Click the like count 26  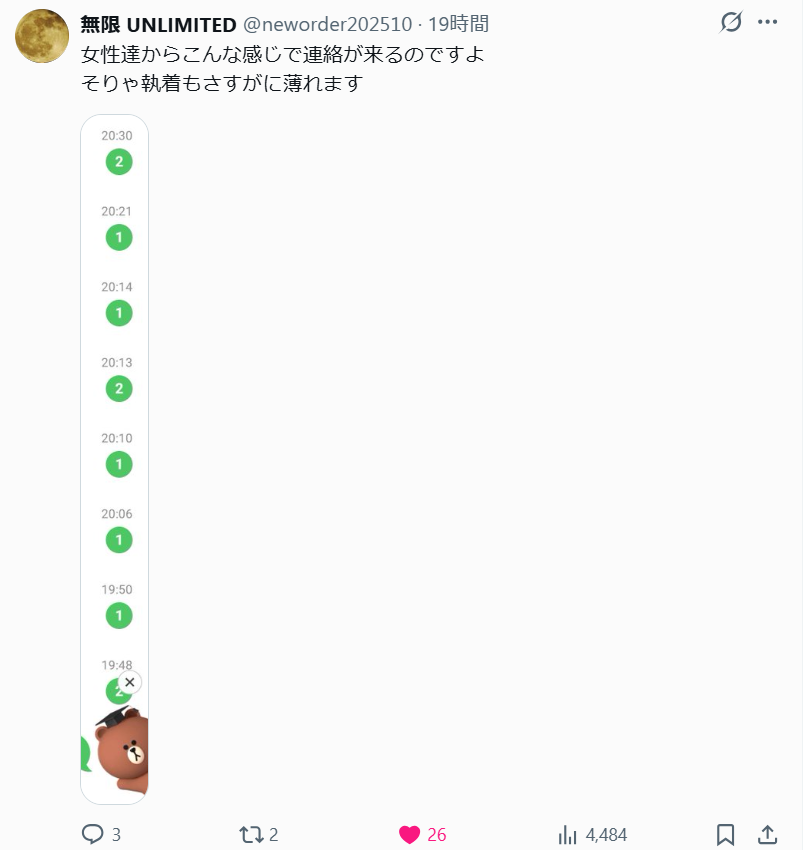437,835
